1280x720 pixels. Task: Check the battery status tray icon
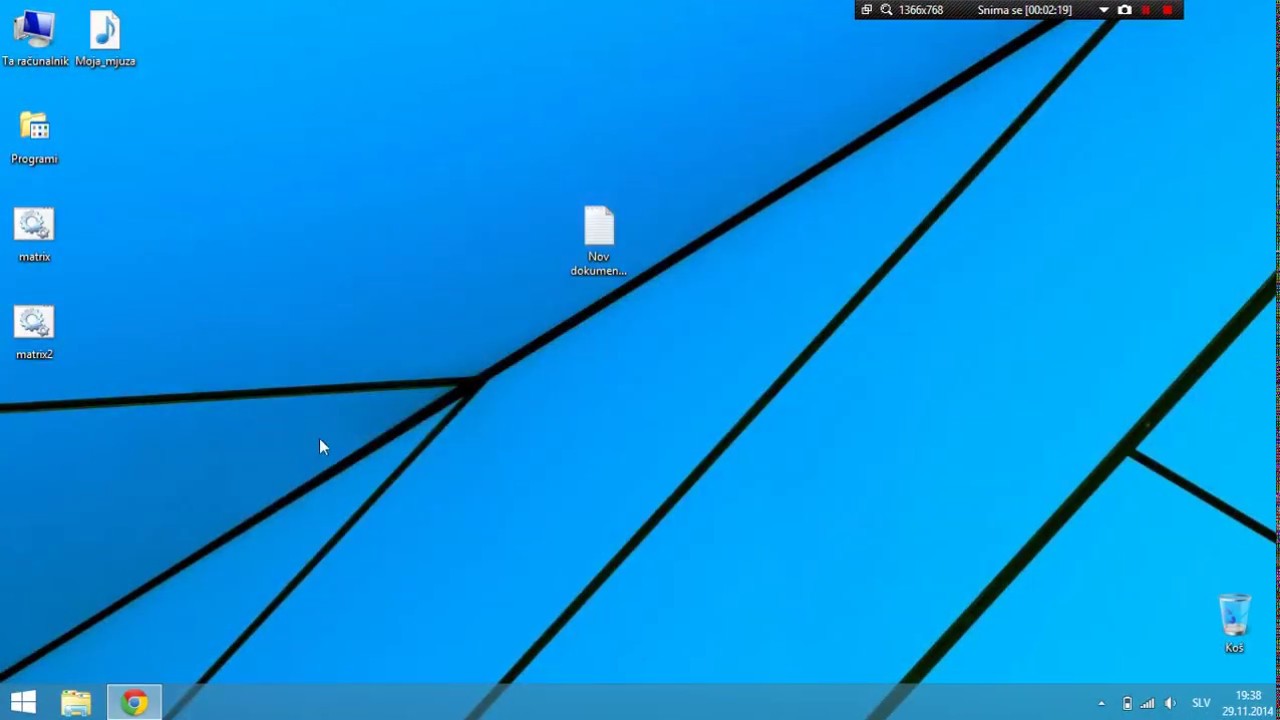[1127, 704]
